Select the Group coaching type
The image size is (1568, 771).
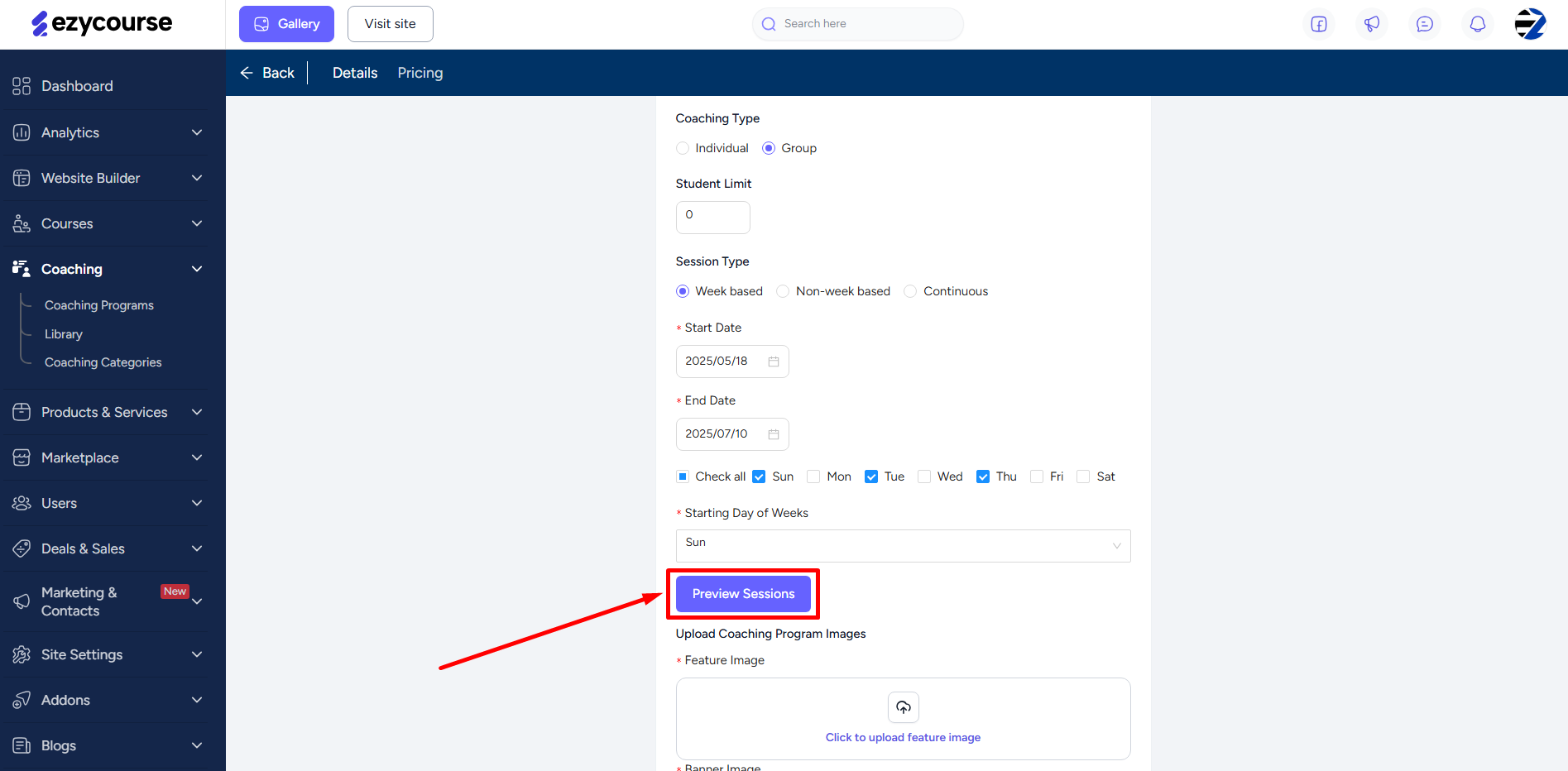click(x=769, y=148)
